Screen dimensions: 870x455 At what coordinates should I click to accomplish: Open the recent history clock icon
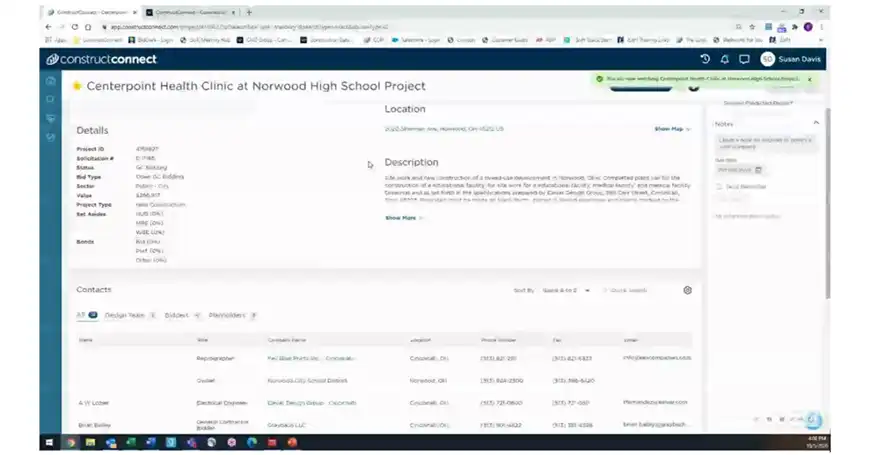[705, 59]
